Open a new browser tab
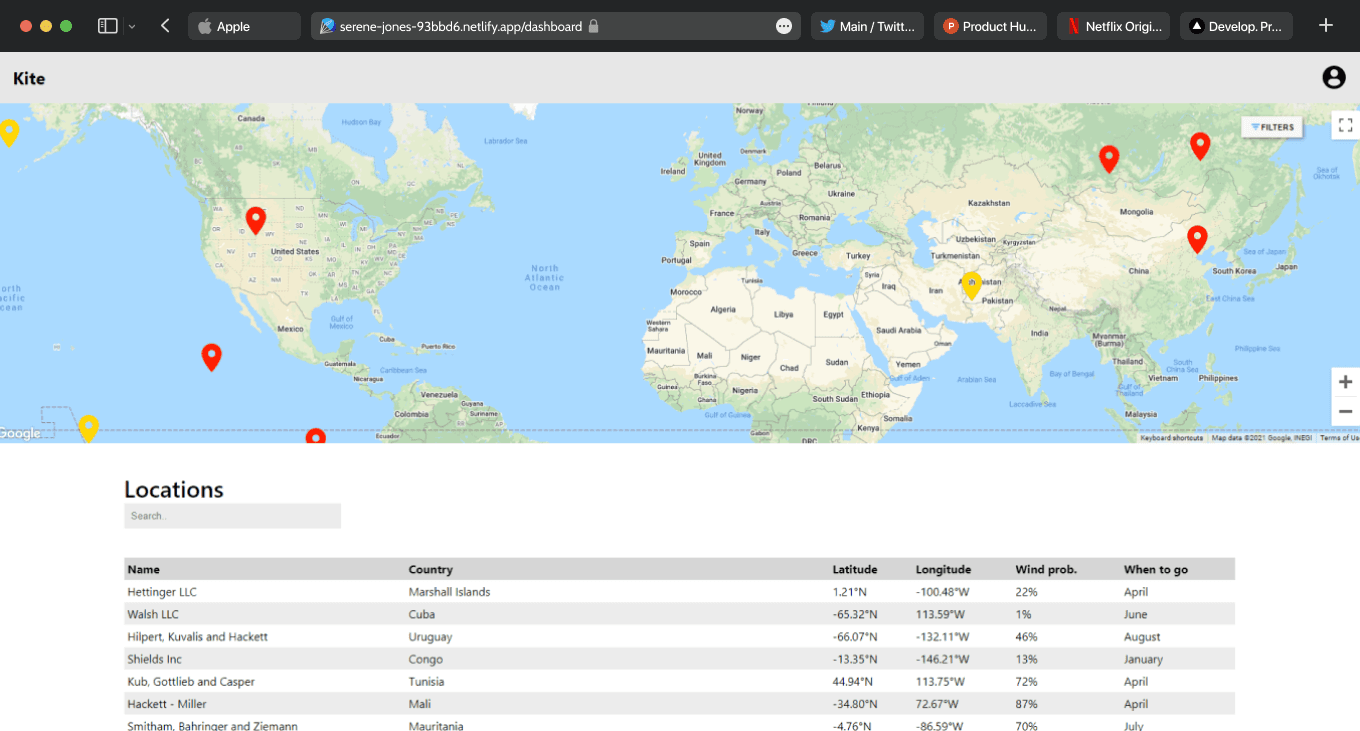The height and width of the screenshot is (731, 1360). point(1326,26)
